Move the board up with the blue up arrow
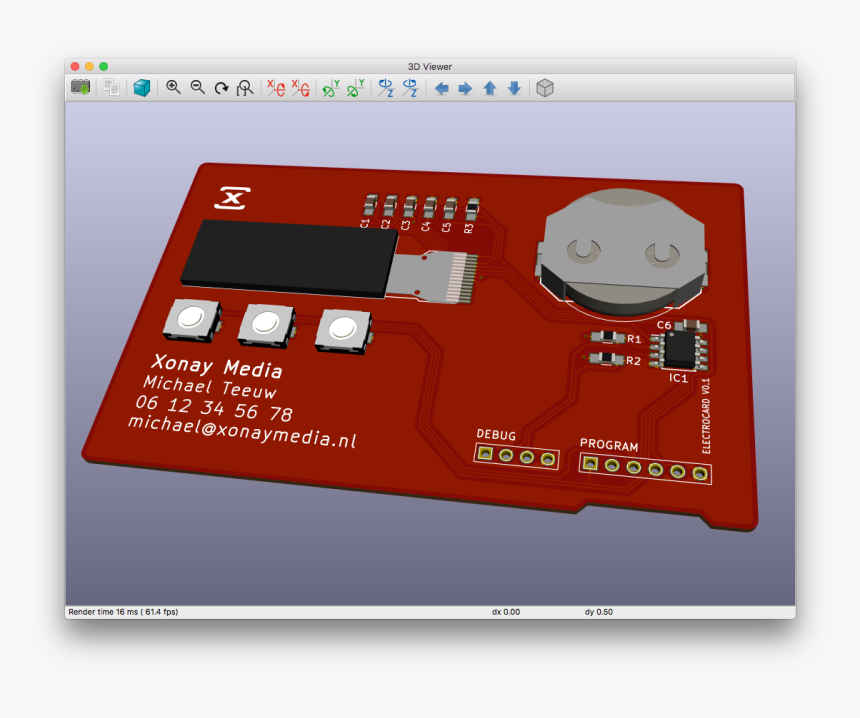 point(490,88)
